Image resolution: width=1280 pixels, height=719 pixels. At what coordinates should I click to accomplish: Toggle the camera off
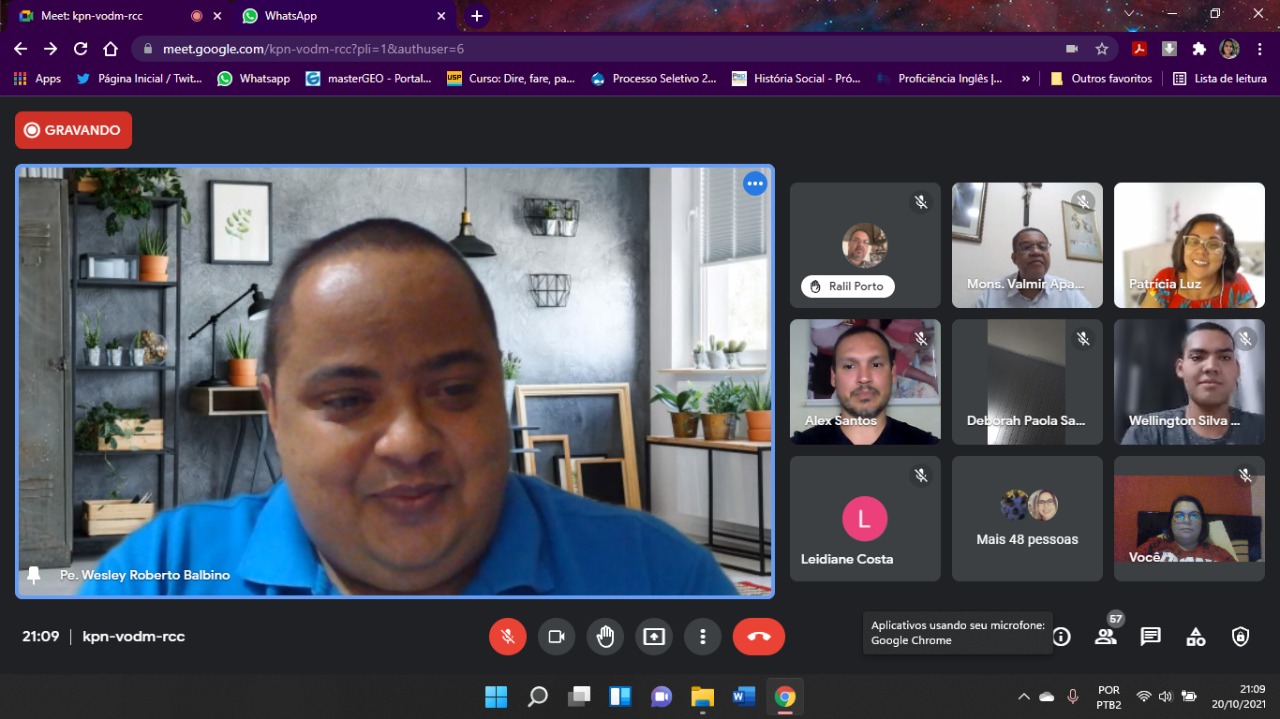pyautogui.click(x=557, y=637)
